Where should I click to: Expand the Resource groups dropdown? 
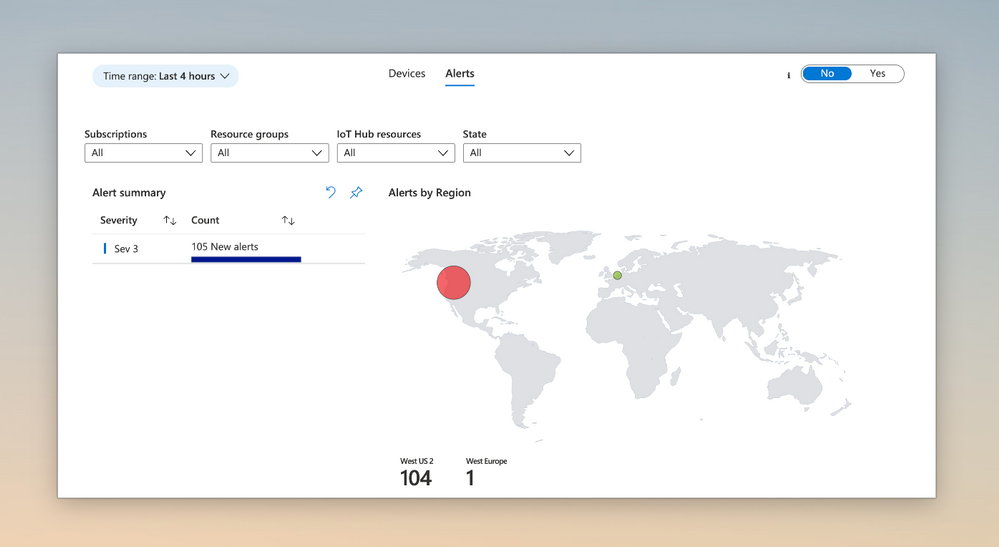[270, 153]
